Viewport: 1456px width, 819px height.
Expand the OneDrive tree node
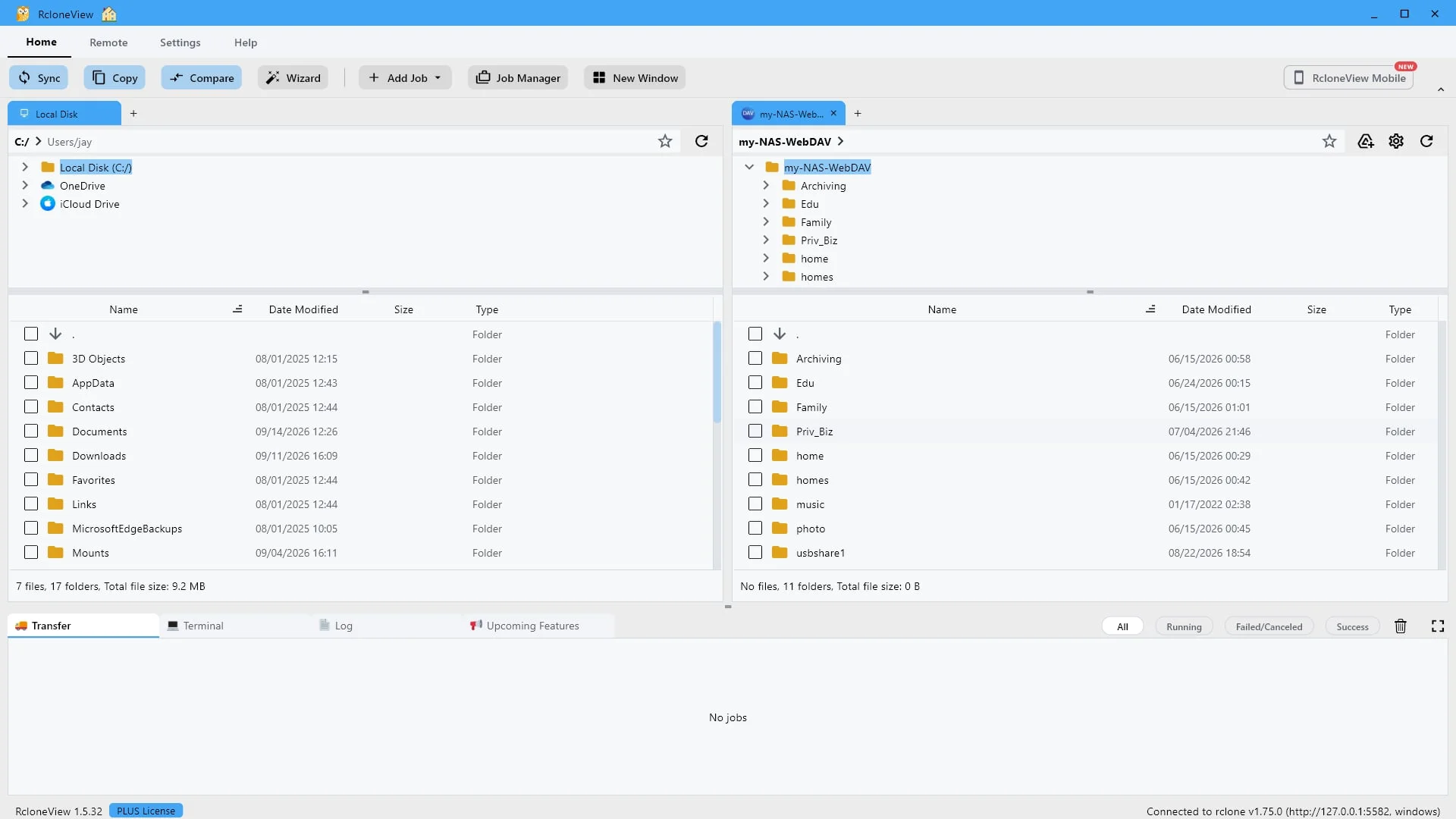[x=25, y=185]
